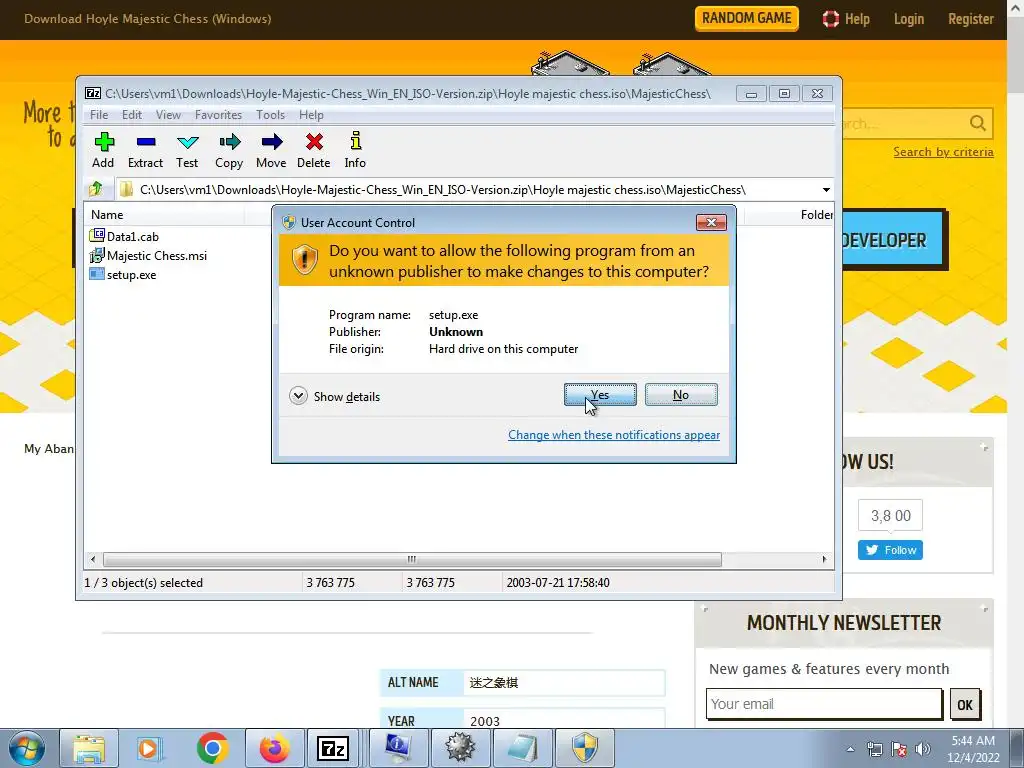The width and height of the screenshot is (1024, 768).
Task: Select the Majestic Chess.msi file
Action: point(148,255)
